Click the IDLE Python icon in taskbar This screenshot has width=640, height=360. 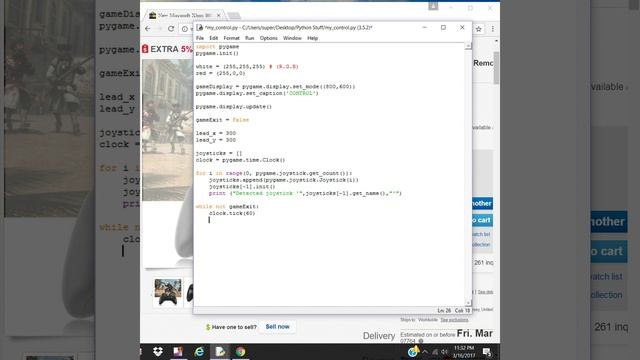220,351
